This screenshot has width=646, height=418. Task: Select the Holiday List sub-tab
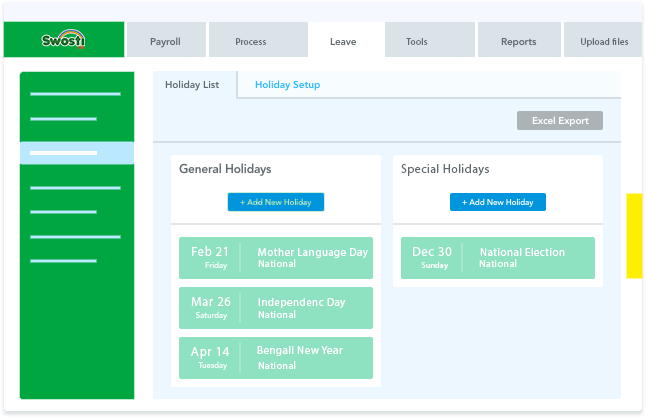(x=194, y=85)
